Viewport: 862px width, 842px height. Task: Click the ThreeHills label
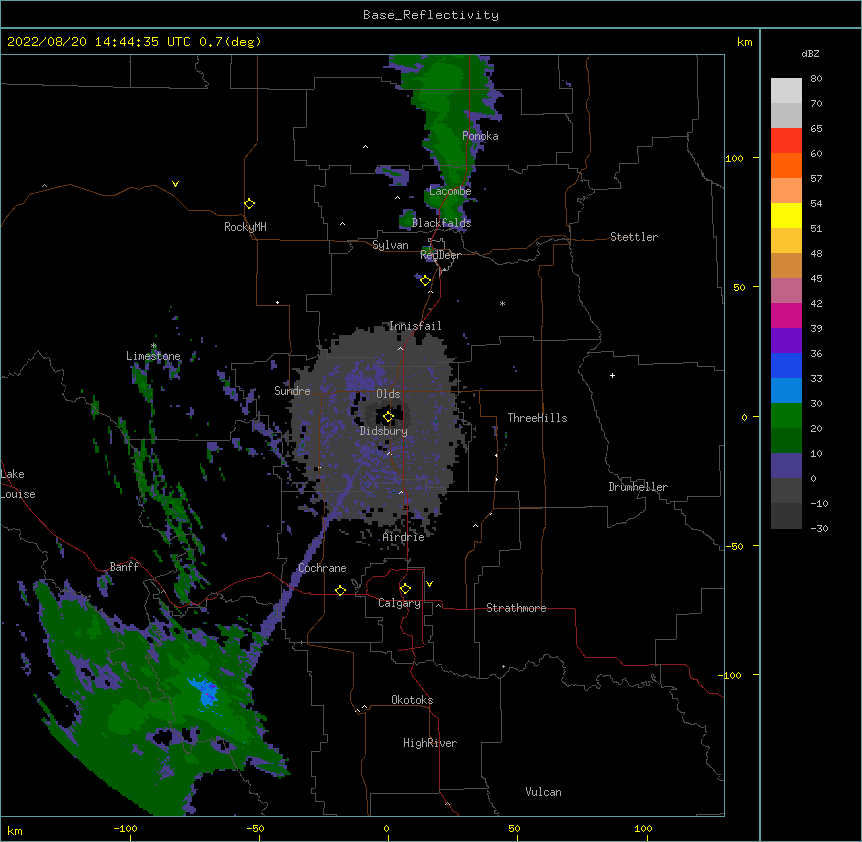click(x=537, y=418)
